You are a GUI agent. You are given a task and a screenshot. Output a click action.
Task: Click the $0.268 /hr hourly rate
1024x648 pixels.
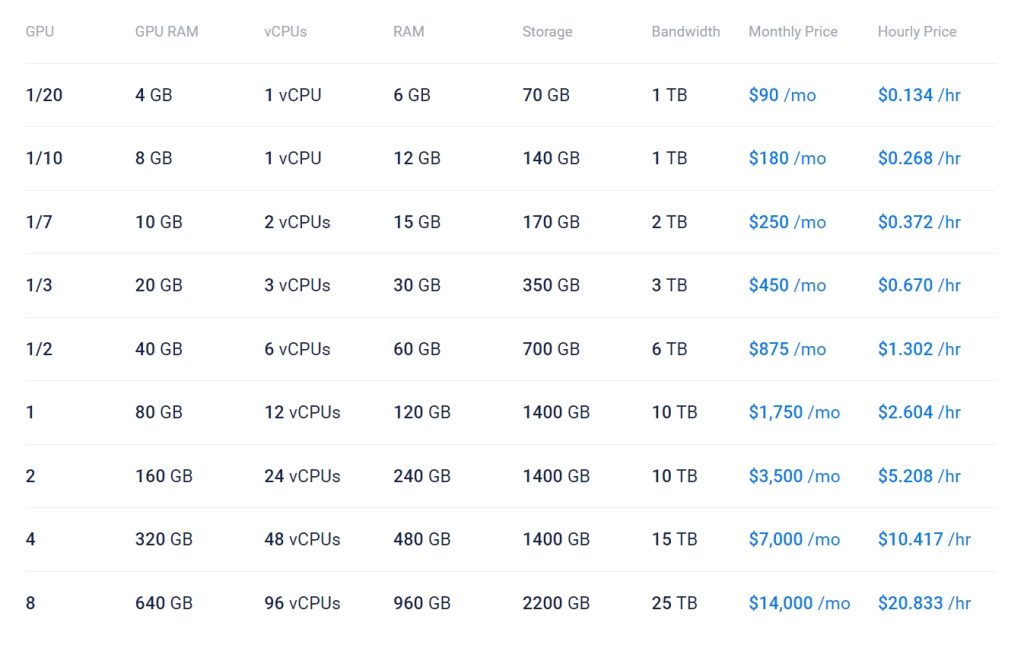click(x=919, y=158)
